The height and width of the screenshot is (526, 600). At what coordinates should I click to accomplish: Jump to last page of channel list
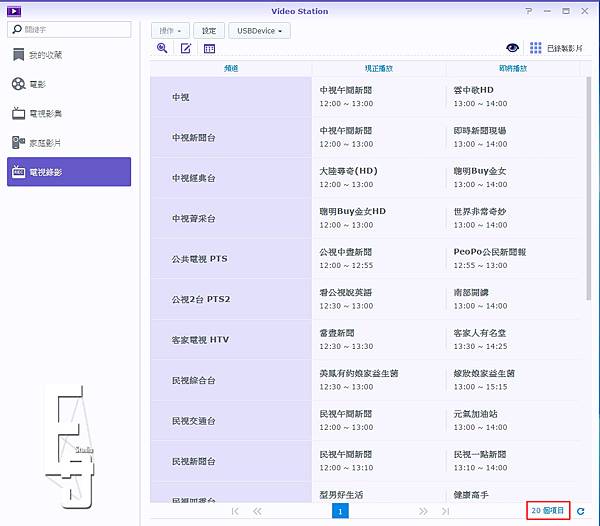coord(445,511)
